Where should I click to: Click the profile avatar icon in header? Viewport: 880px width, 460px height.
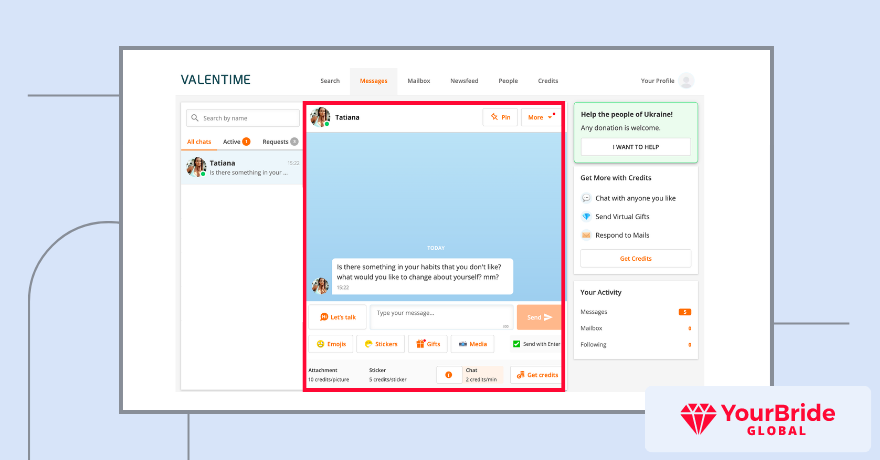[686, 81]
